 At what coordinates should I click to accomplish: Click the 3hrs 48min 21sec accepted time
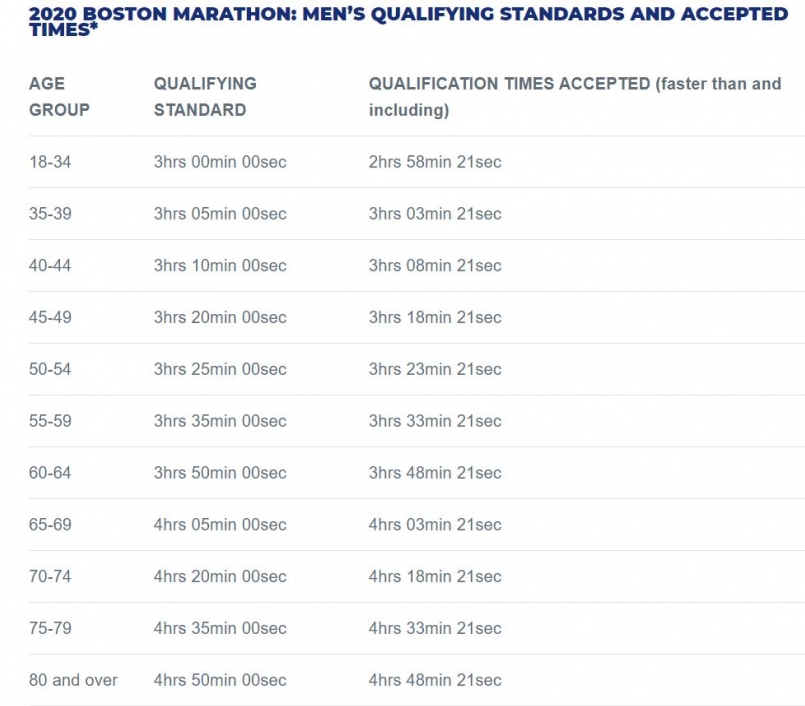coord(435,473)
